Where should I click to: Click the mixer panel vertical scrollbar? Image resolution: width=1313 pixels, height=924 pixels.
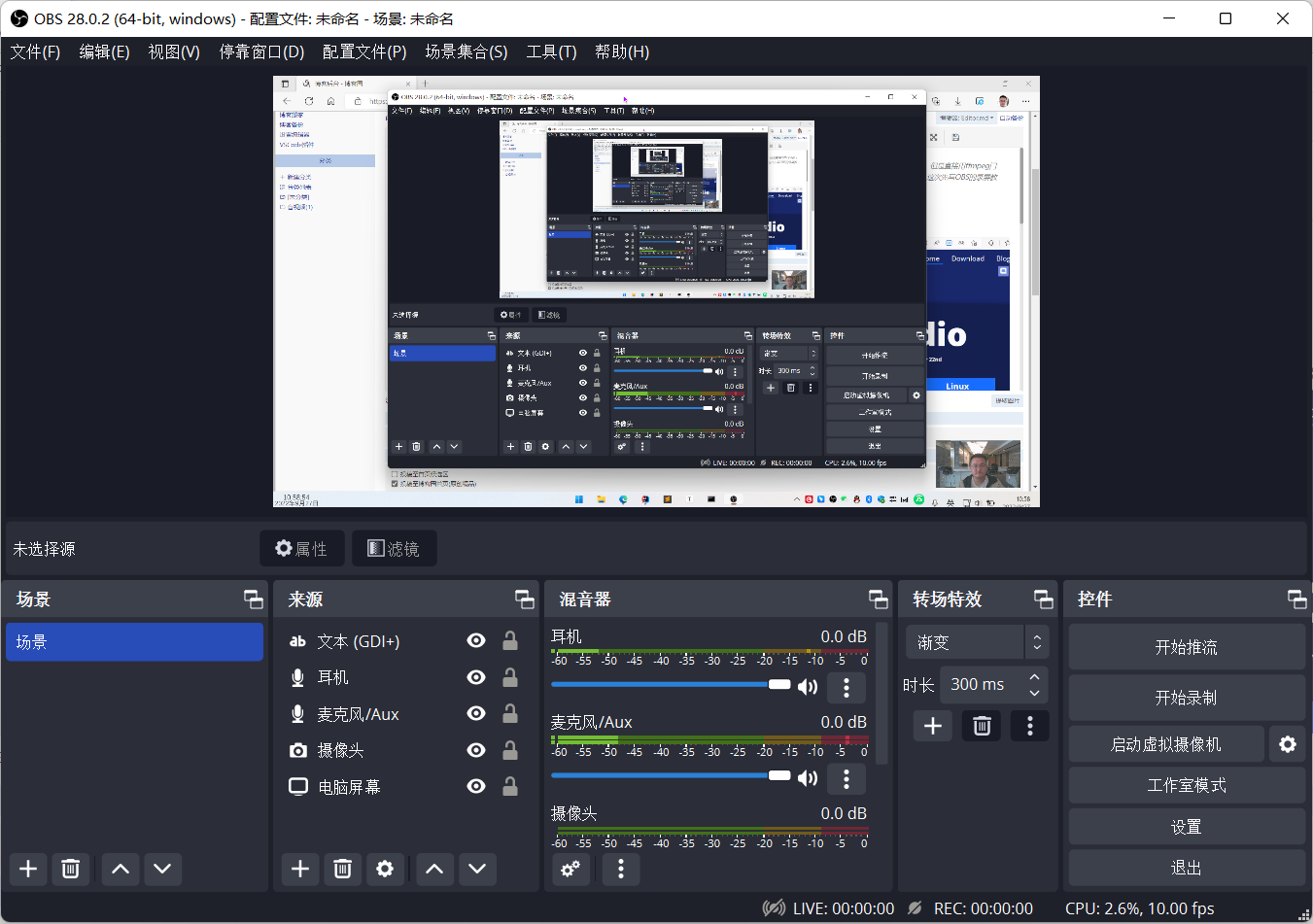pos(882,695)
